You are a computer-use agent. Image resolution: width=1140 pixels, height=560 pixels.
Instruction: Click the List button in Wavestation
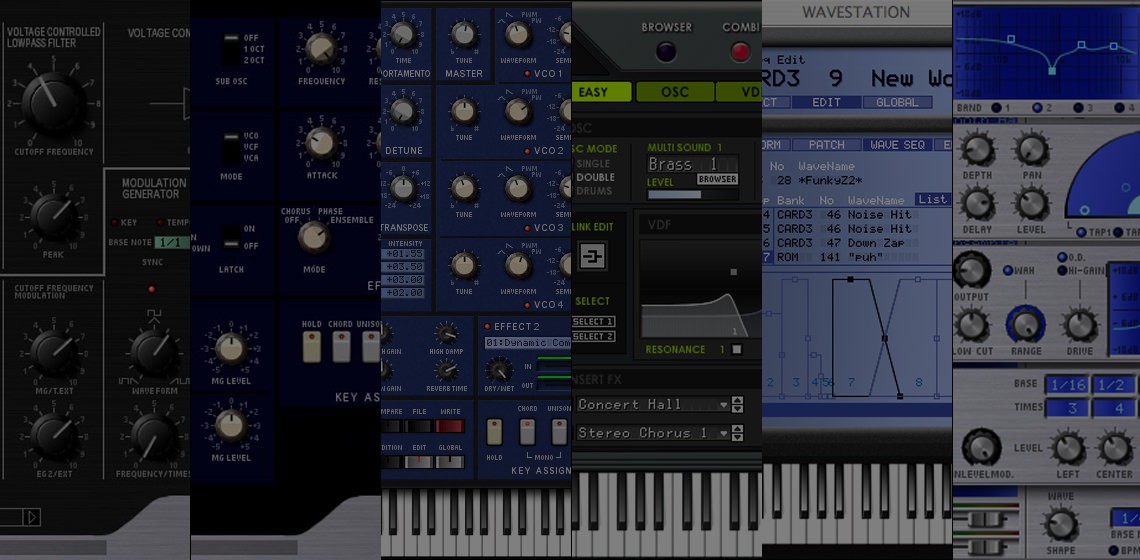[932, 199]
